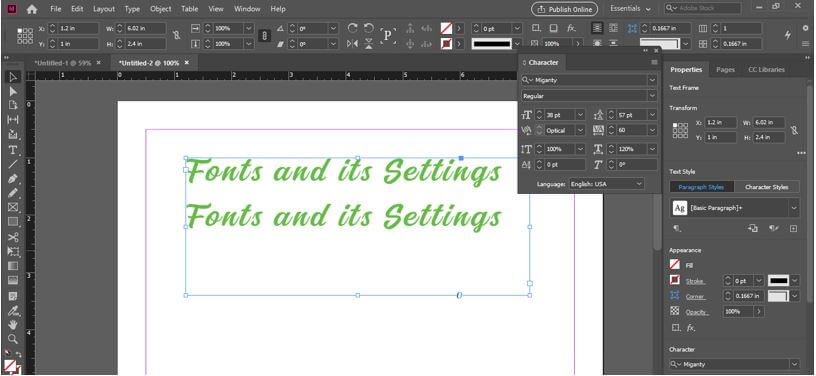Select the Note tool
The image size is (816, 376).
[x=13, y=296]
